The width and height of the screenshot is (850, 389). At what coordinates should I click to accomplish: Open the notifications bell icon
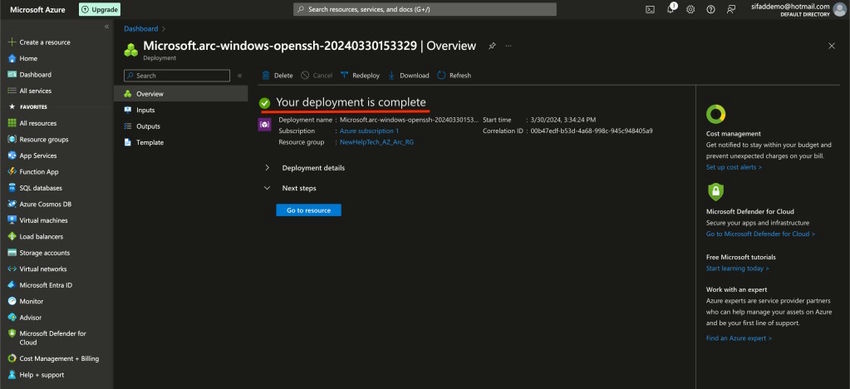pyautogui.click(x=671, y=9)
